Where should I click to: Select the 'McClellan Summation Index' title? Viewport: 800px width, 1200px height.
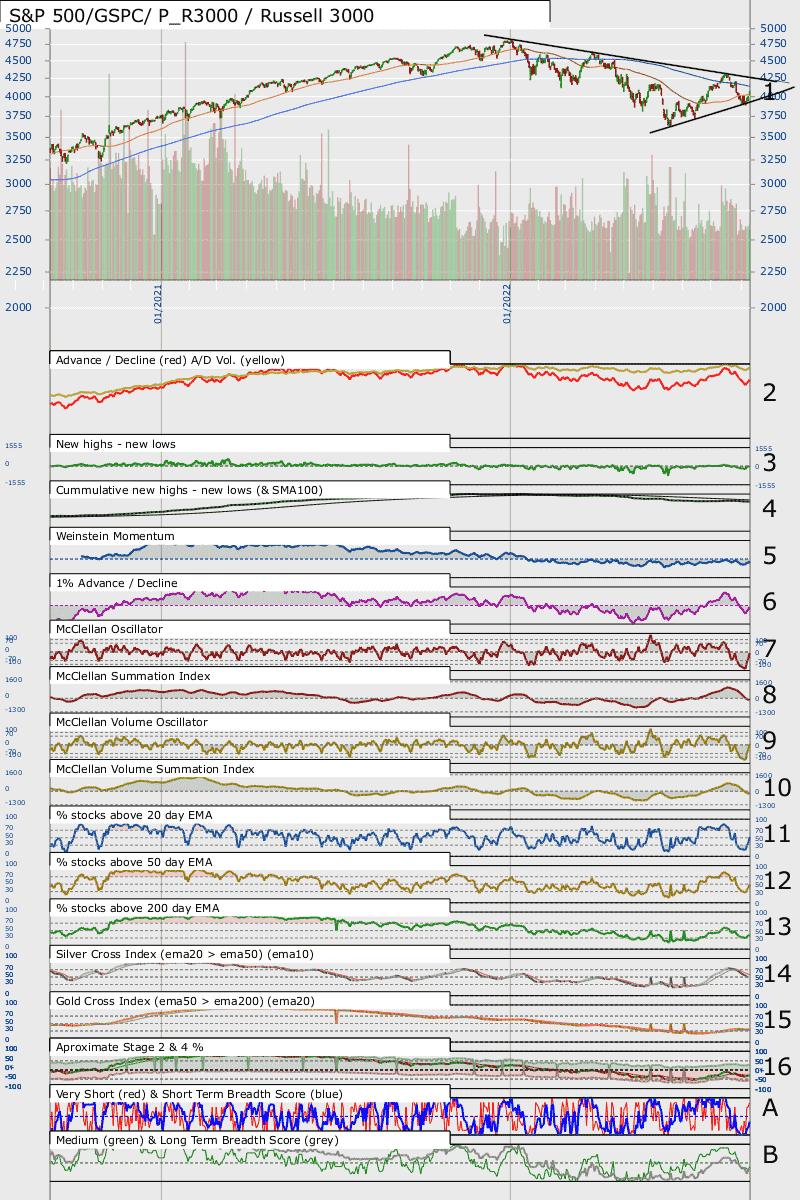133,676
